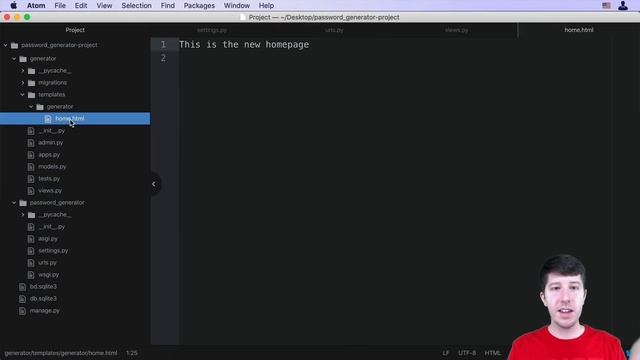
Task: Open urls.py in the tree
Action: tap(47, 263)
